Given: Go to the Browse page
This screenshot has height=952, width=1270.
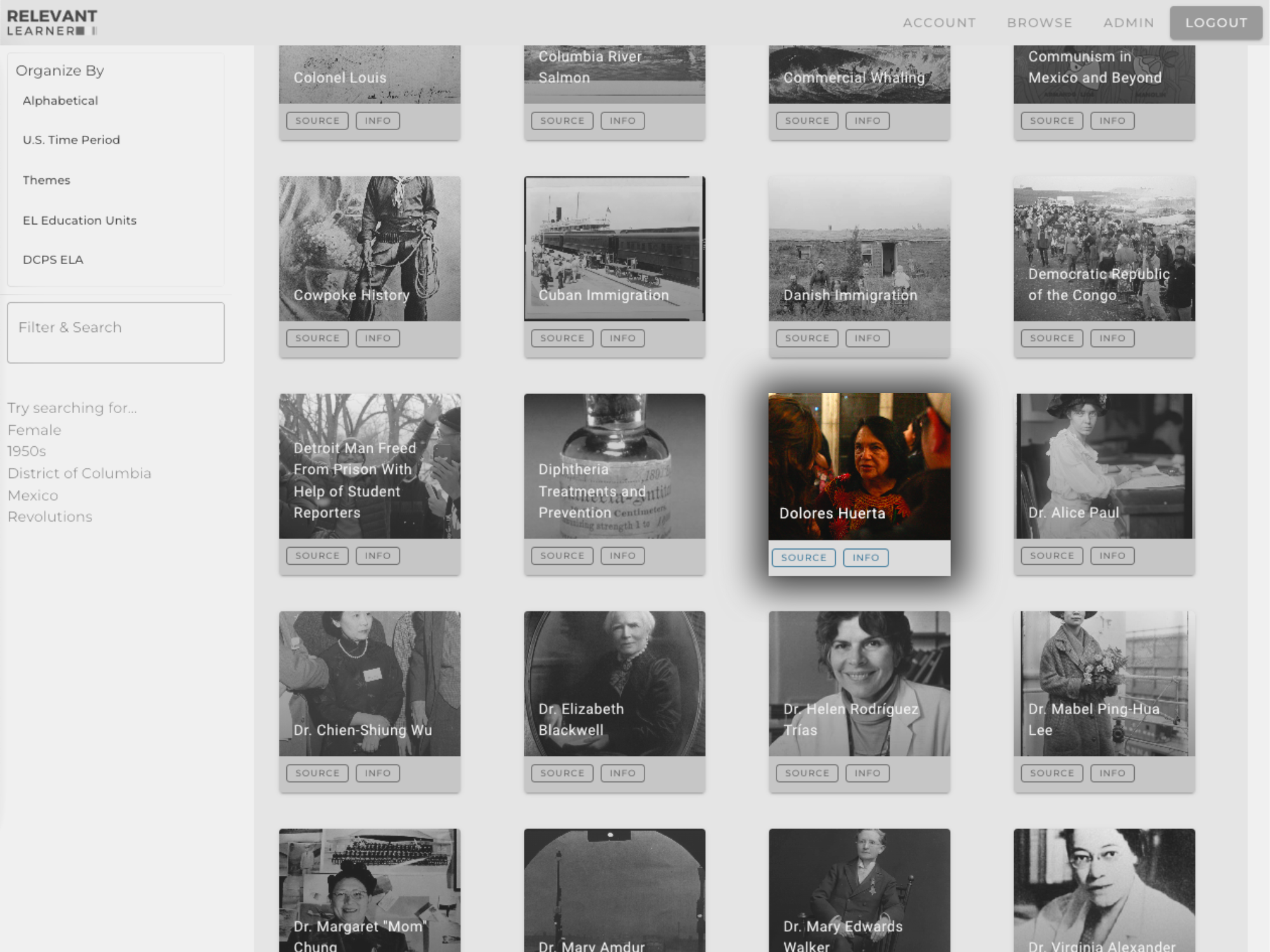Looking at the screenshot, I should pos(1039,23).
